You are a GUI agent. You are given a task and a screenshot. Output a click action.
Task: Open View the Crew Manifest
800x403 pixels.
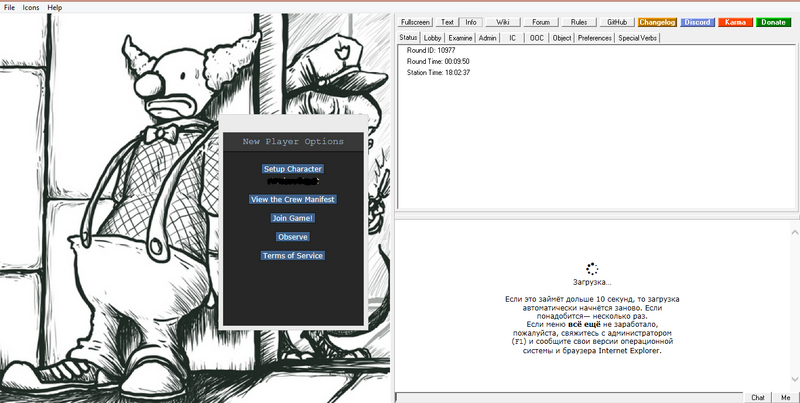coord(293,199)
